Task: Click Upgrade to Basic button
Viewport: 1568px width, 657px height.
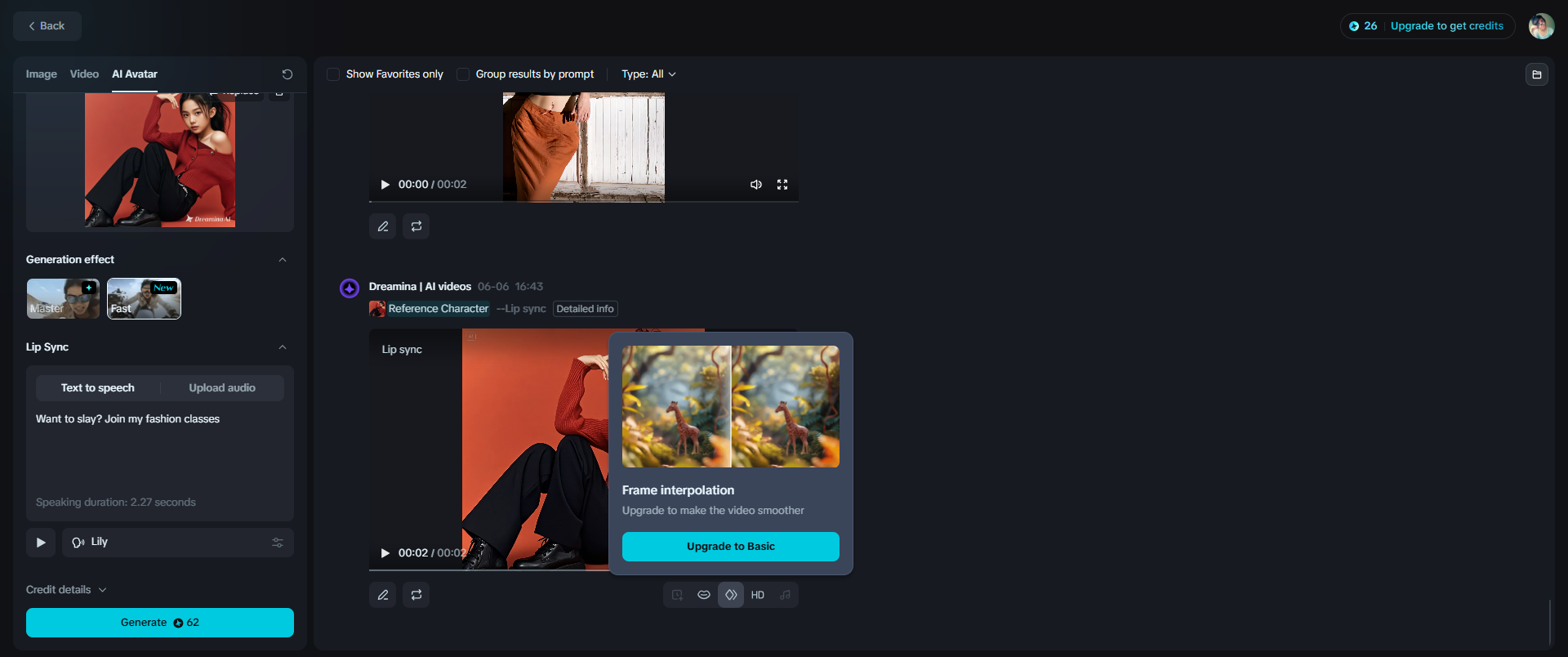Action: coord(731,547)
